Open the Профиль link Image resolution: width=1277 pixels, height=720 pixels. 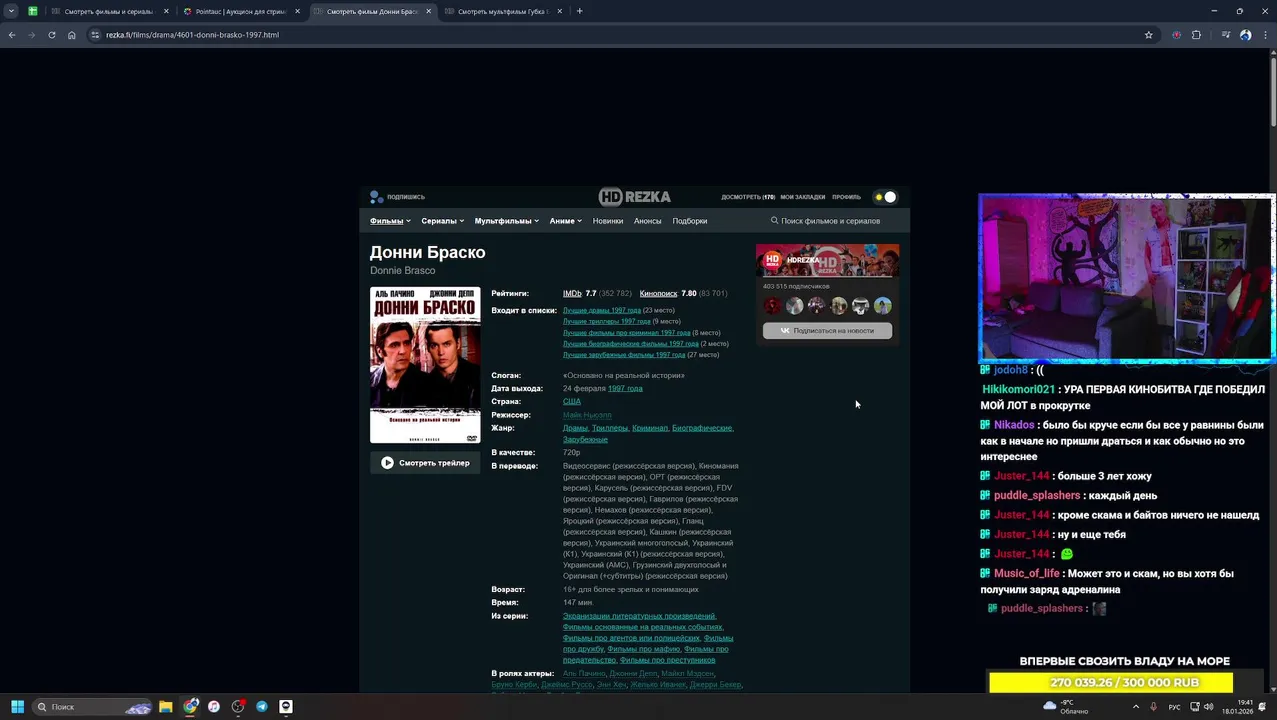(846, 197)
